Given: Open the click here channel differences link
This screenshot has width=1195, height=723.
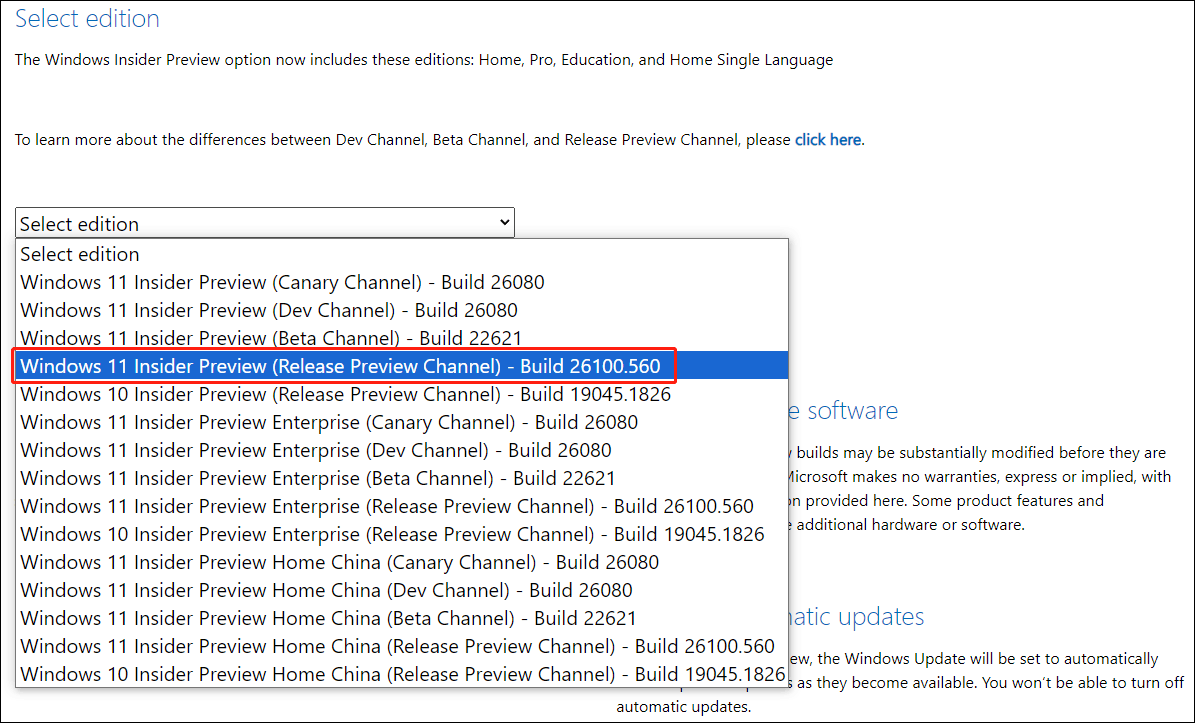Looking at the screenshot, I should coord(827,139).
